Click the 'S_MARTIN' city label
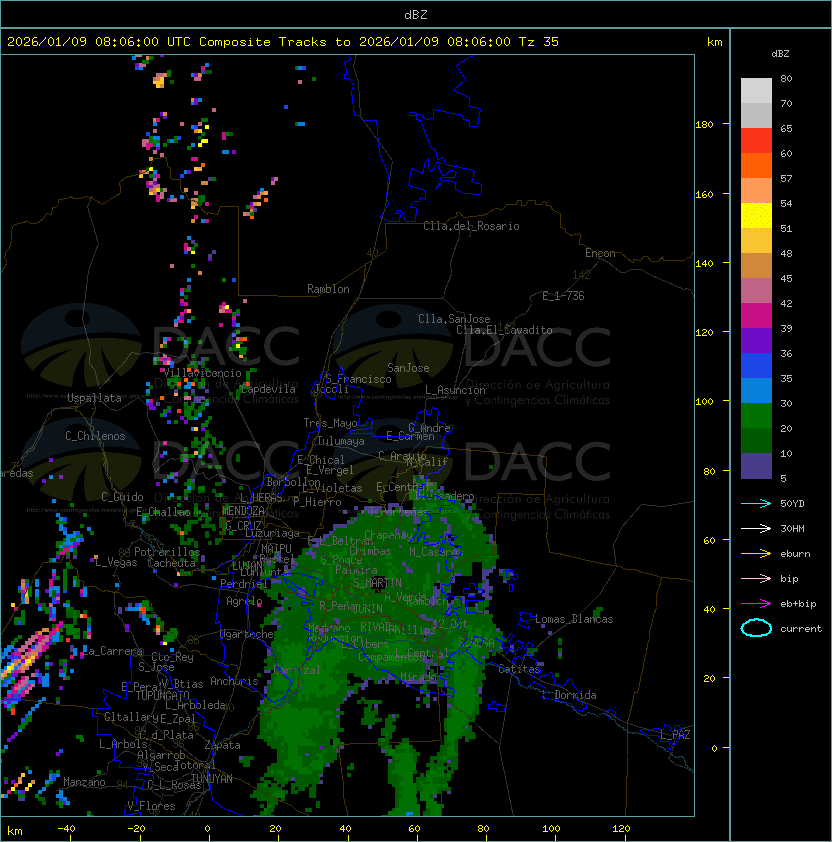 (x=377, y=583)
